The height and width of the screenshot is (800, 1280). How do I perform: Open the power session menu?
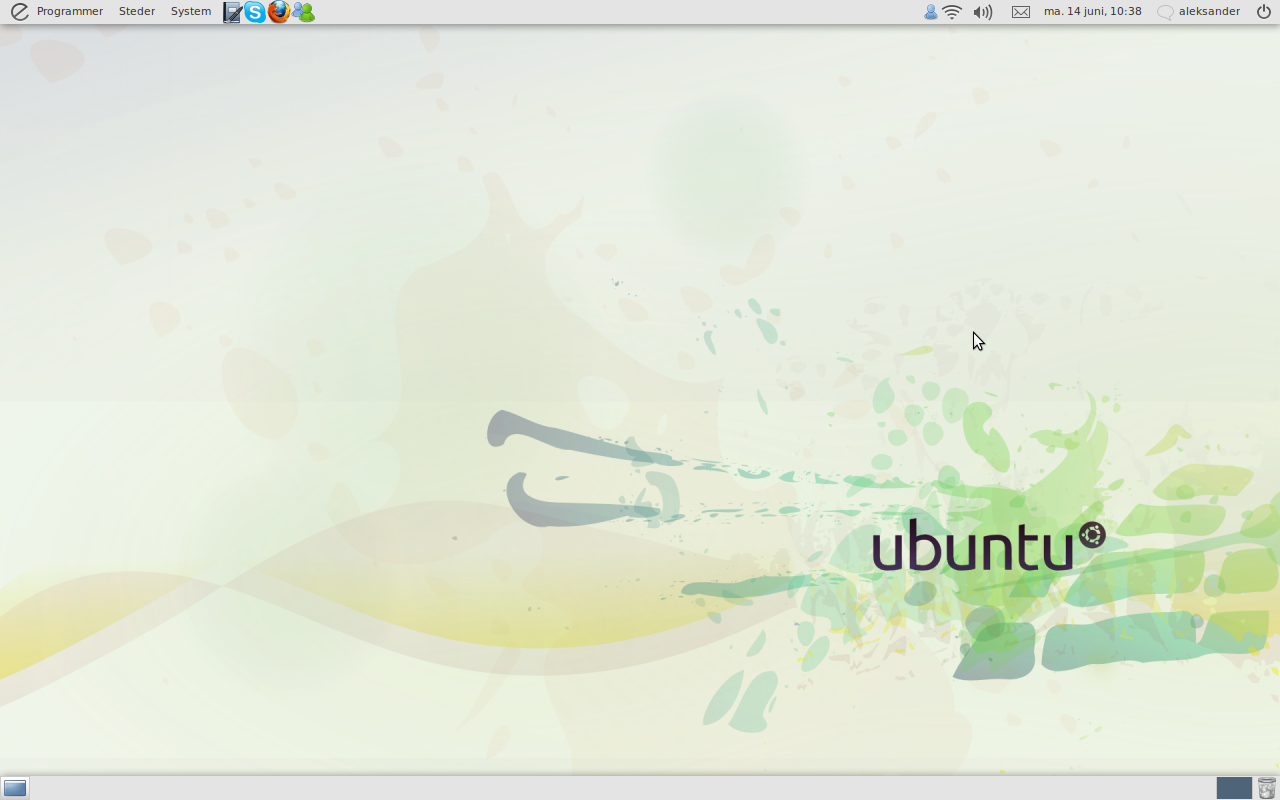coord(1264,12)
